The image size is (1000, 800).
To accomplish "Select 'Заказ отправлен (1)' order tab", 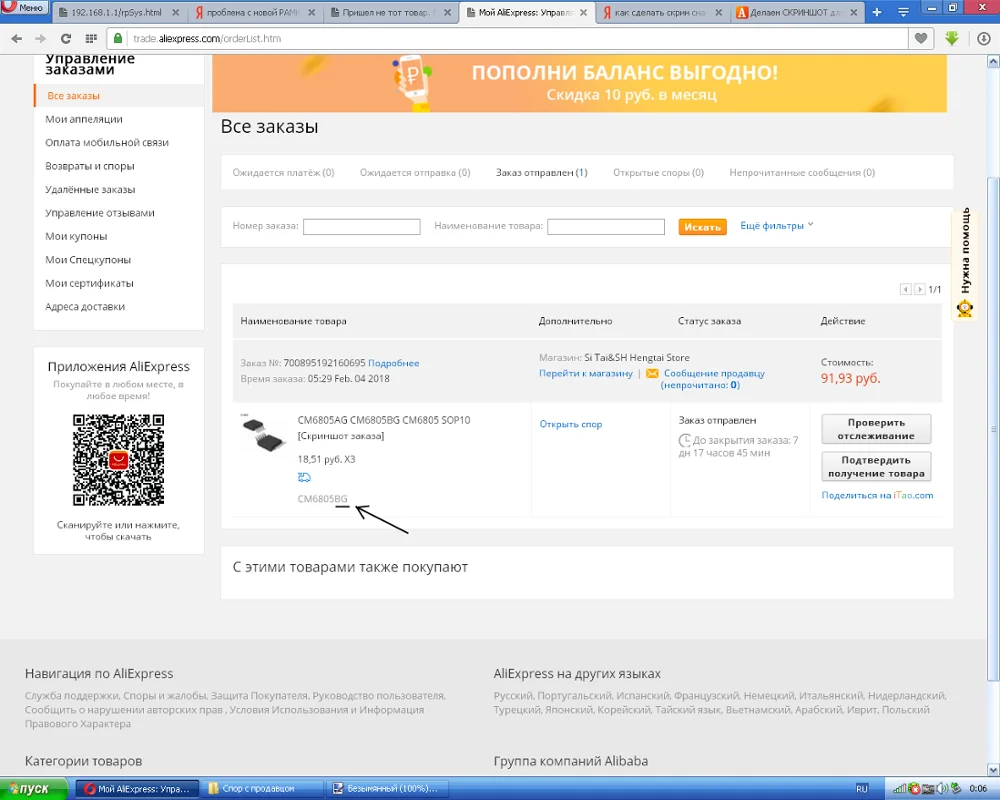I will tap(541, 172).
